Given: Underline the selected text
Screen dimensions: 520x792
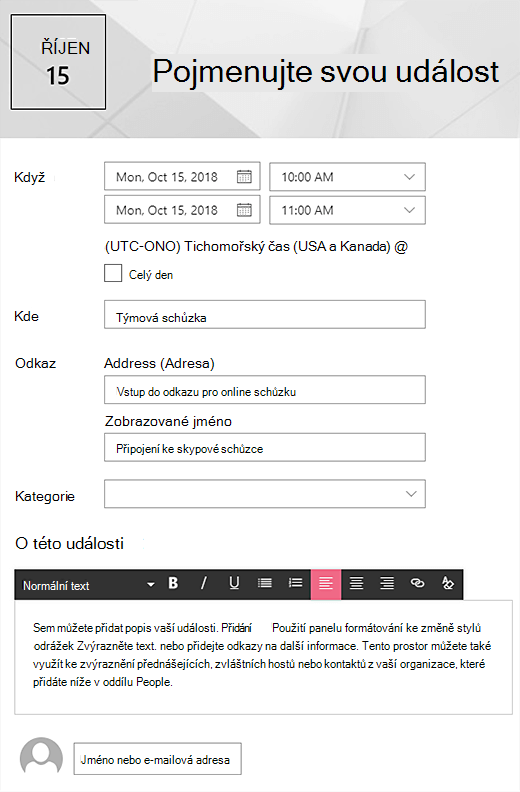Looking at the screenshot, I should [x=234, y=583].
